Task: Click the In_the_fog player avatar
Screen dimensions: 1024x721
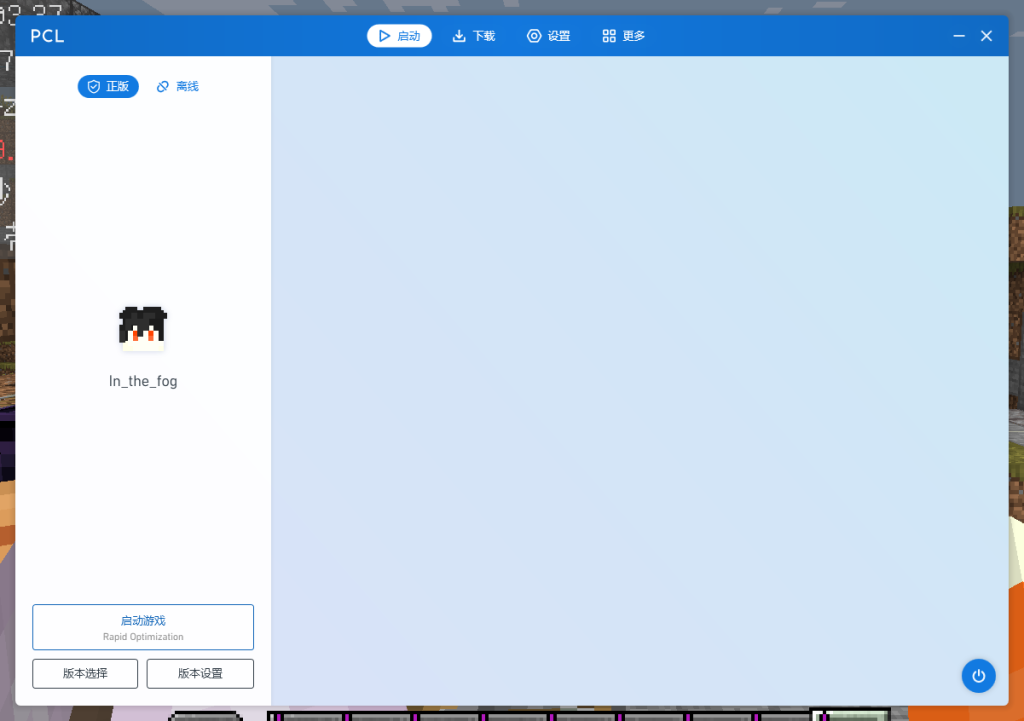Action: point(143,328)
